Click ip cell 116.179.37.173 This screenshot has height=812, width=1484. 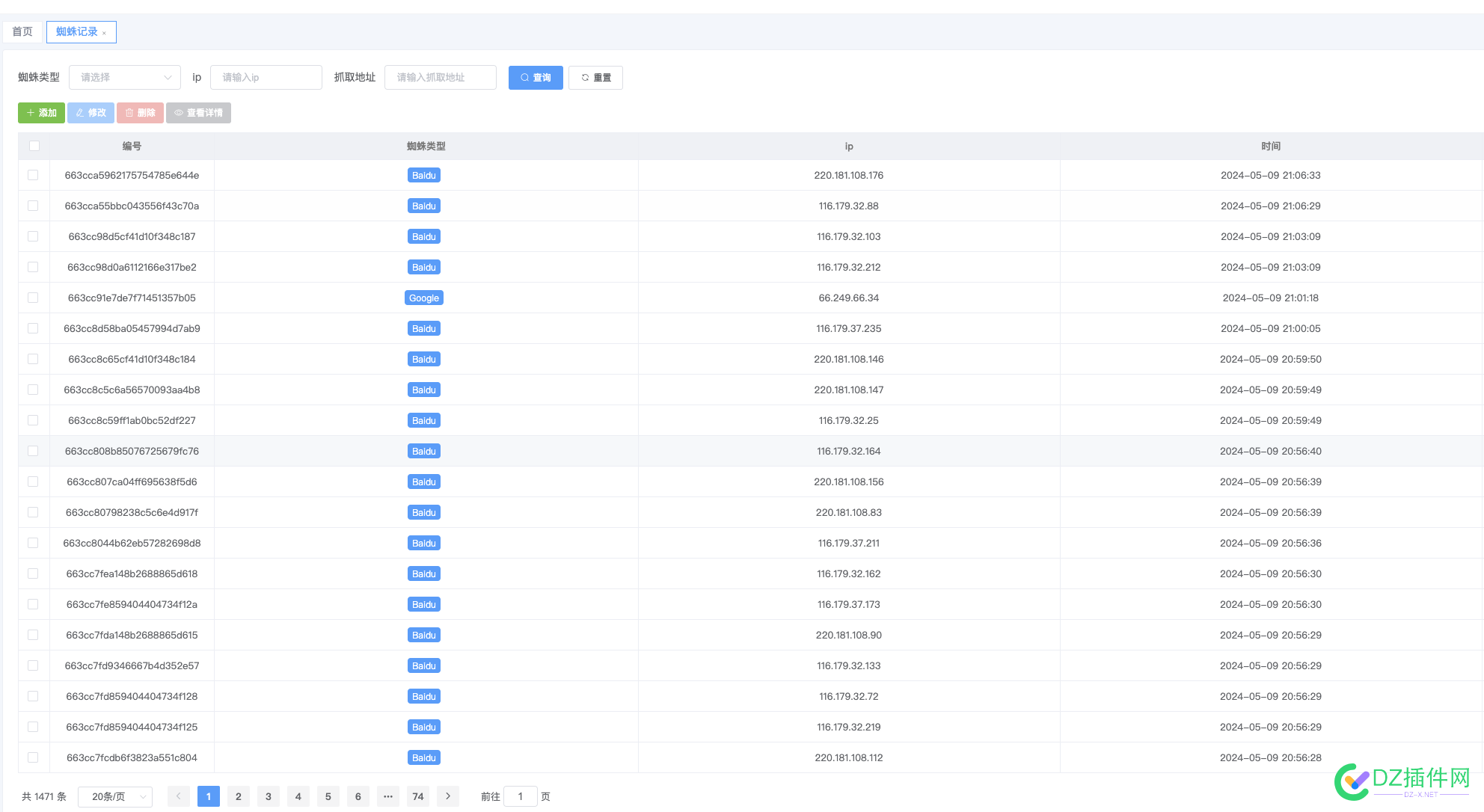click(849, 604)
